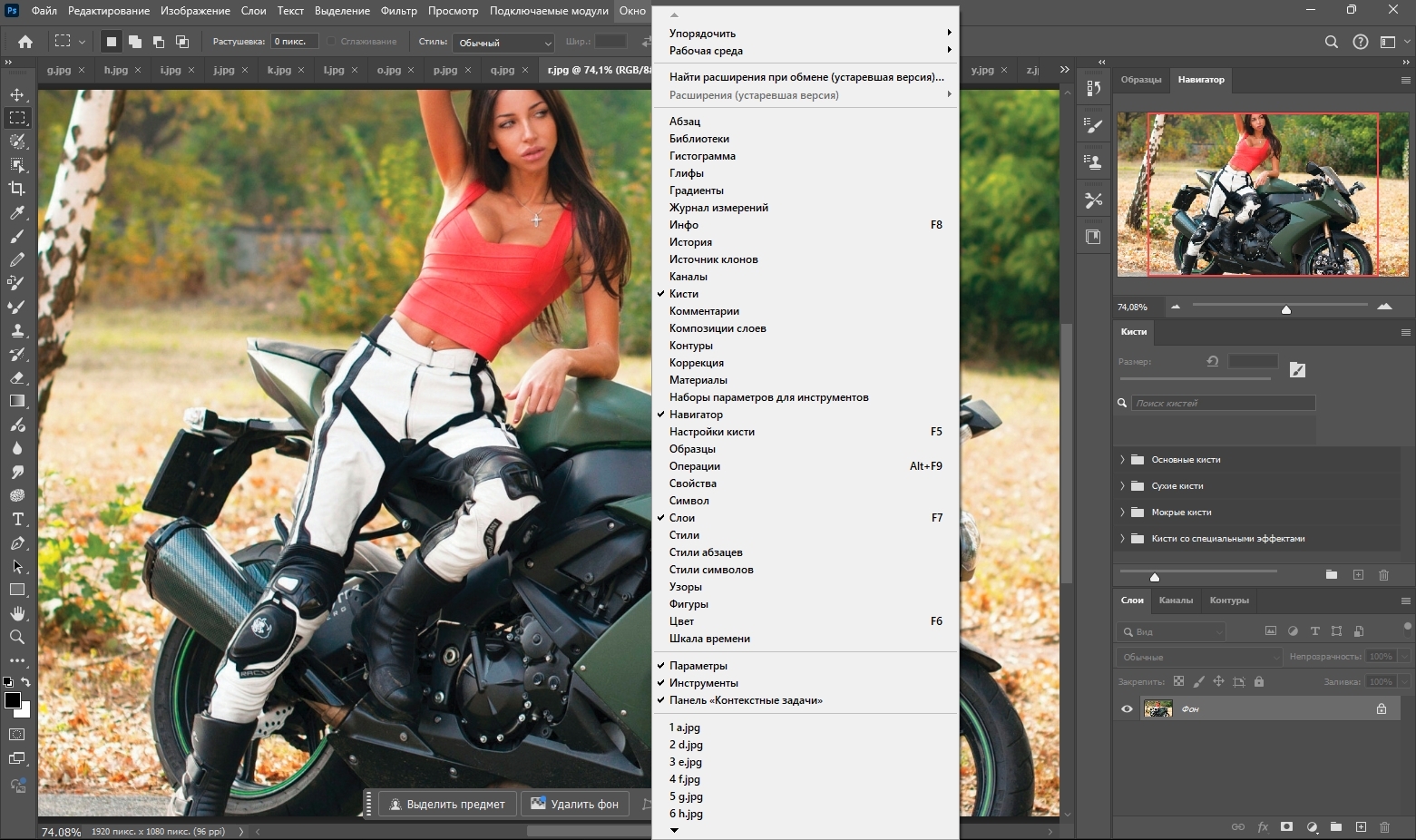Select the Zoom magnifier tool
This screenshot has width=1416, height=840.
point(17,637)
